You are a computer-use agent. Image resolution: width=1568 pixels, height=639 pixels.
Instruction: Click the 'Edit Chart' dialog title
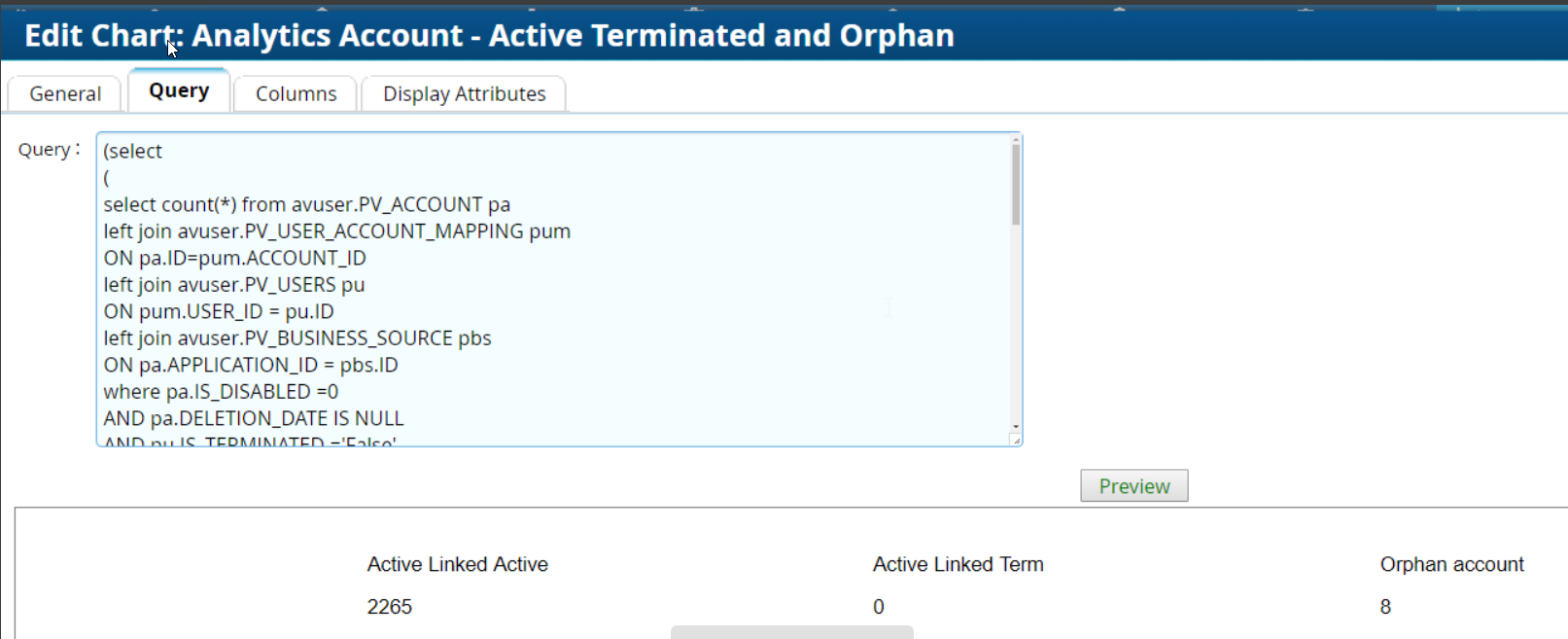click(489, 36)
